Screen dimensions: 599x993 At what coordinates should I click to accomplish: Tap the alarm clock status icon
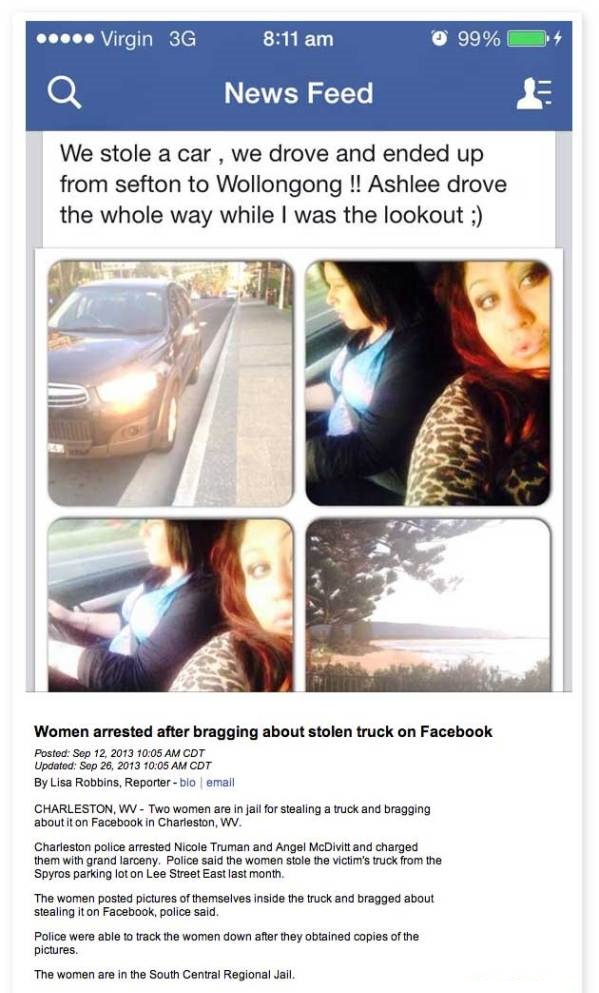tap(439, 39)
